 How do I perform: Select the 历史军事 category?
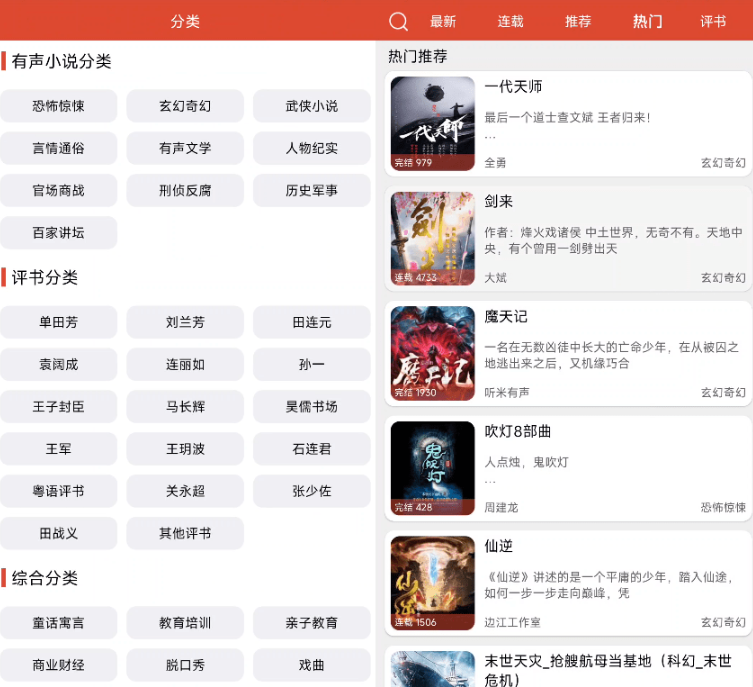click(312, 190)
